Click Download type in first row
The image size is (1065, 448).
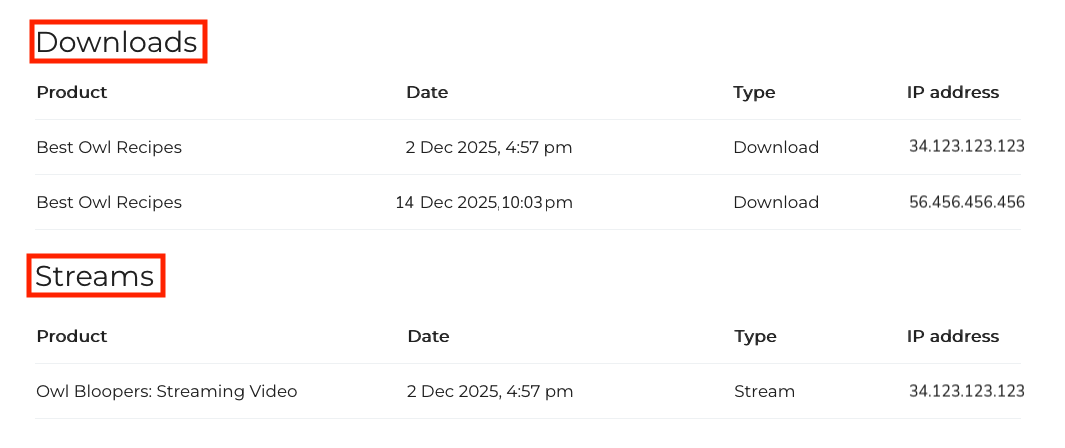(x=776, y=147)
